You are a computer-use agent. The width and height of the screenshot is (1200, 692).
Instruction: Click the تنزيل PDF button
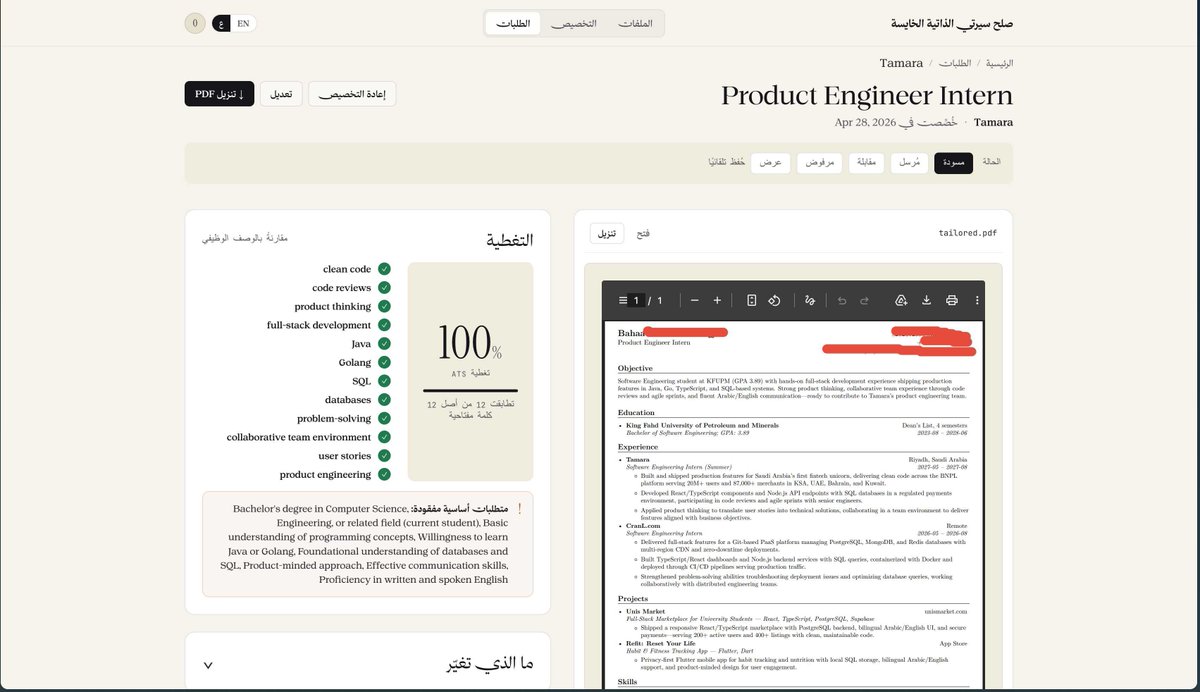coord(219,94)
